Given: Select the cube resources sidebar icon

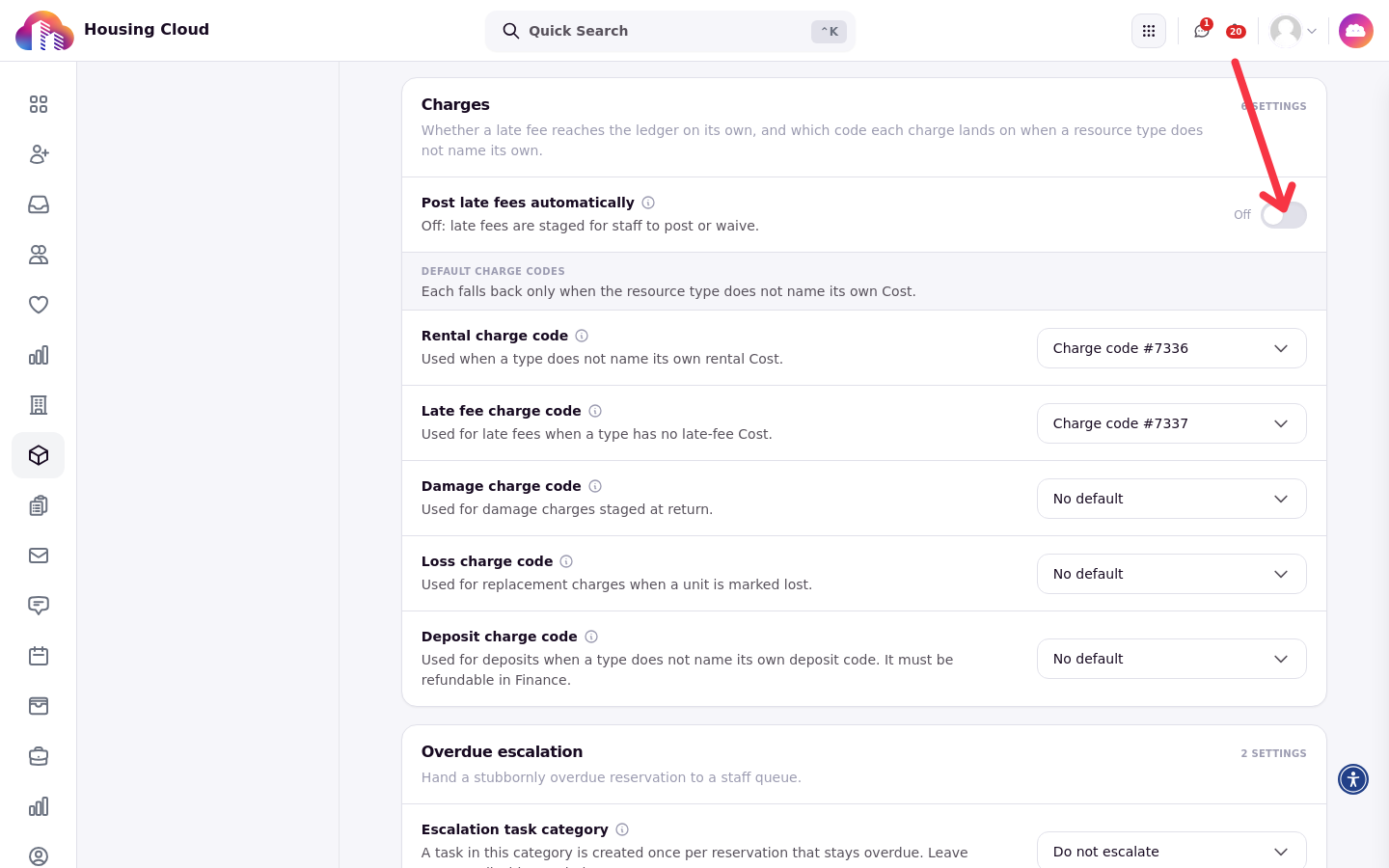Looking at the screenshot, I should point(39,455).
